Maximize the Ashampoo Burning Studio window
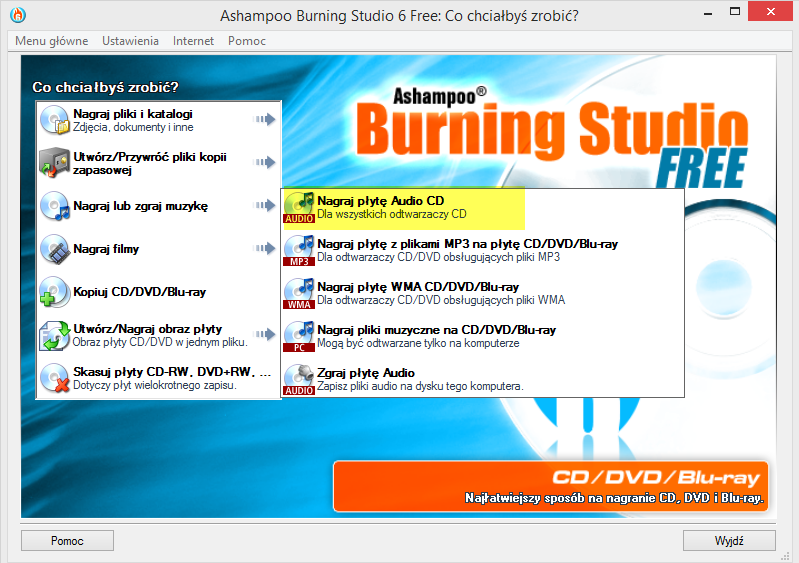This screenshot has height=563, width=799. point(734,12)
